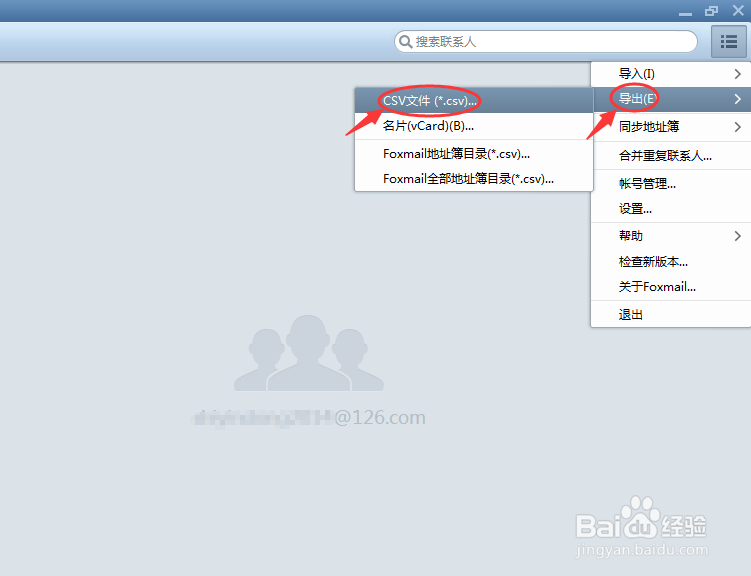Choose 退出 to quit Foxmail
This screenshot has width=751, height=576.
(x=671, y=315)
